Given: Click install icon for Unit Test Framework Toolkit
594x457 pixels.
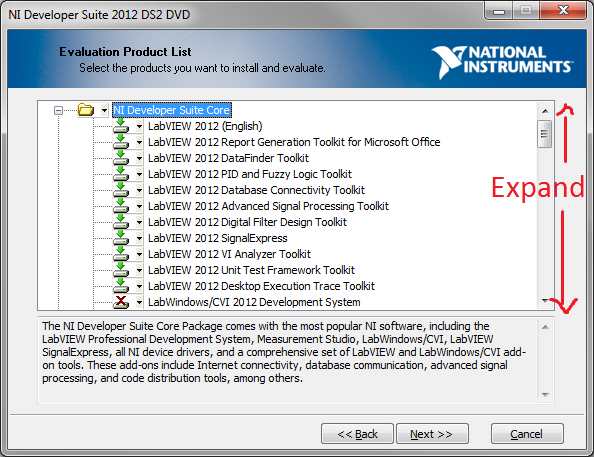Looking at the screenshot, I should point(121,269).
